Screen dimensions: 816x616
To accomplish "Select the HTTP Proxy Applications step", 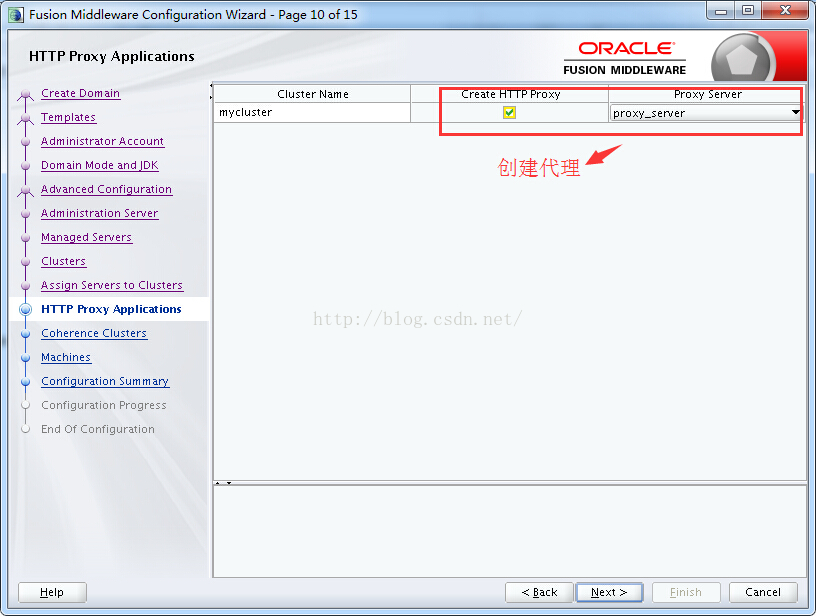I will pyautogui.click(x=111, y=309).
